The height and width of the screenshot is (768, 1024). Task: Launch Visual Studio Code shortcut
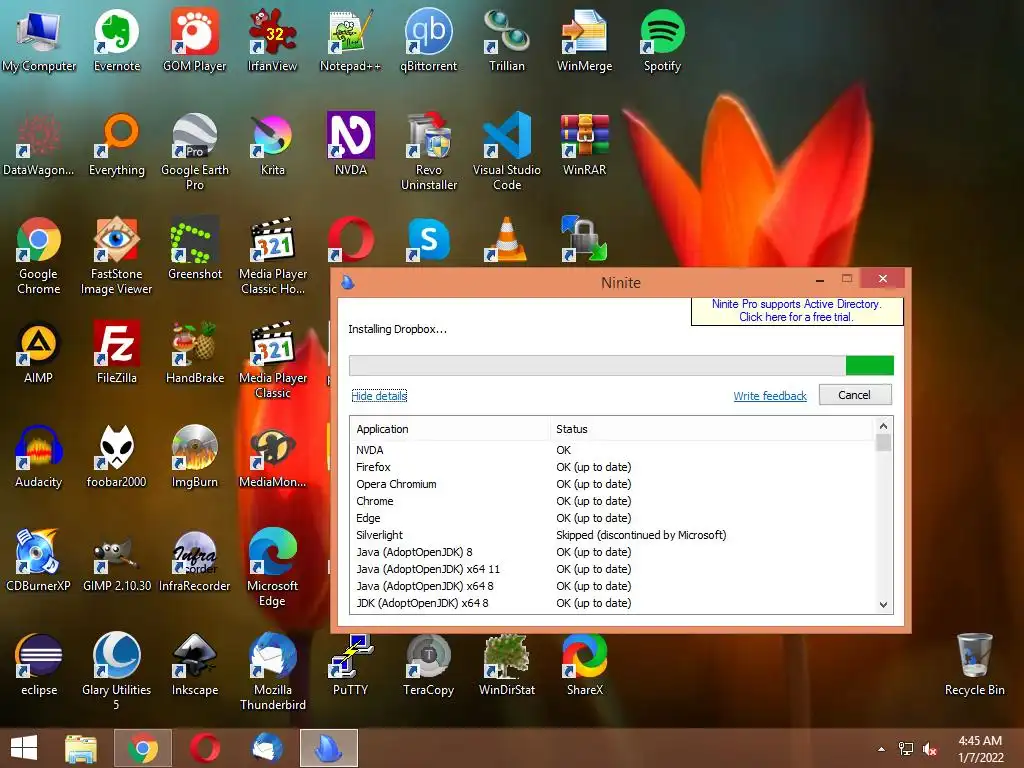[x=507, y=152]
